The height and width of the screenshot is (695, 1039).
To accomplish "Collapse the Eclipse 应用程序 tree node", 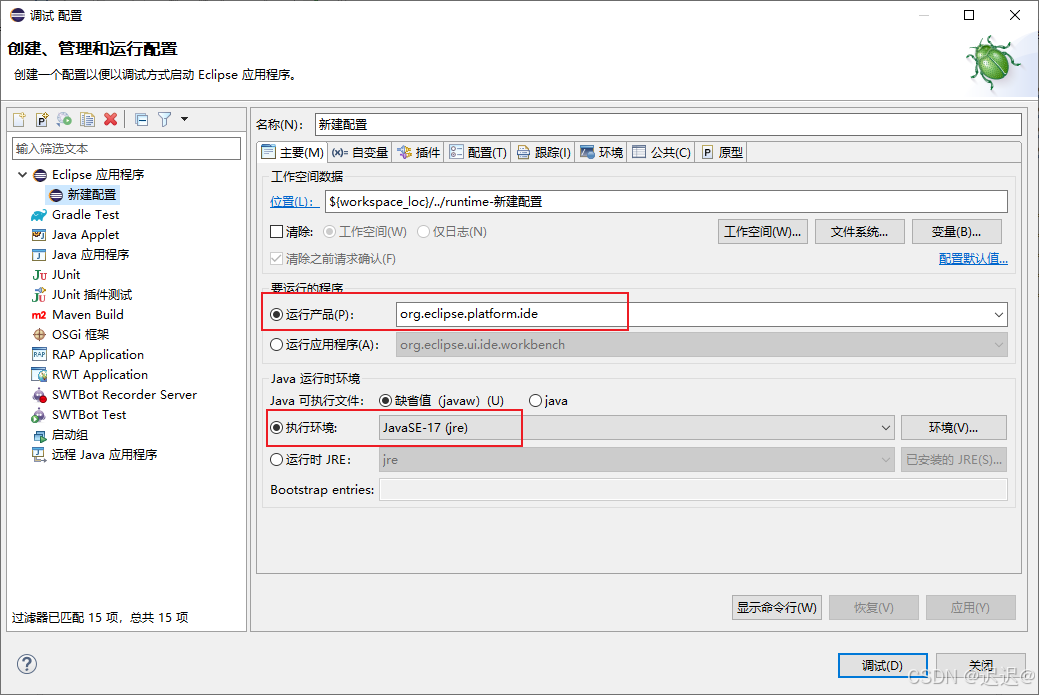I will click(23, 174).
